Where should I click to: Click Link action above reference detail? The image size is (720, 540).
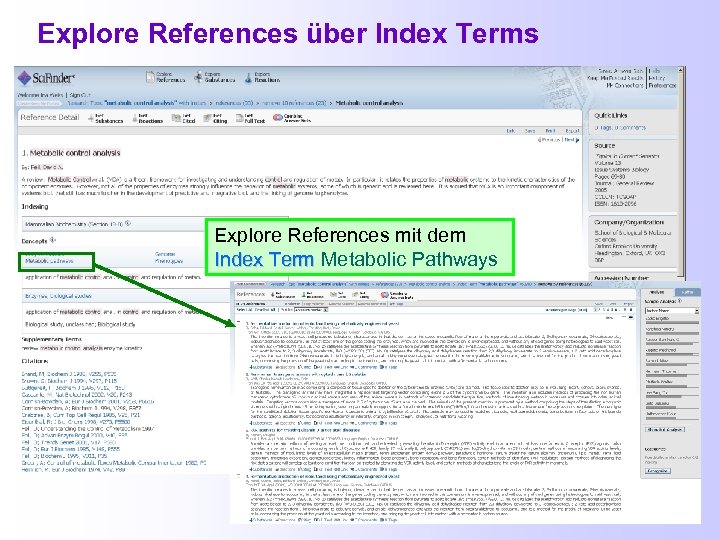[510, 131]
